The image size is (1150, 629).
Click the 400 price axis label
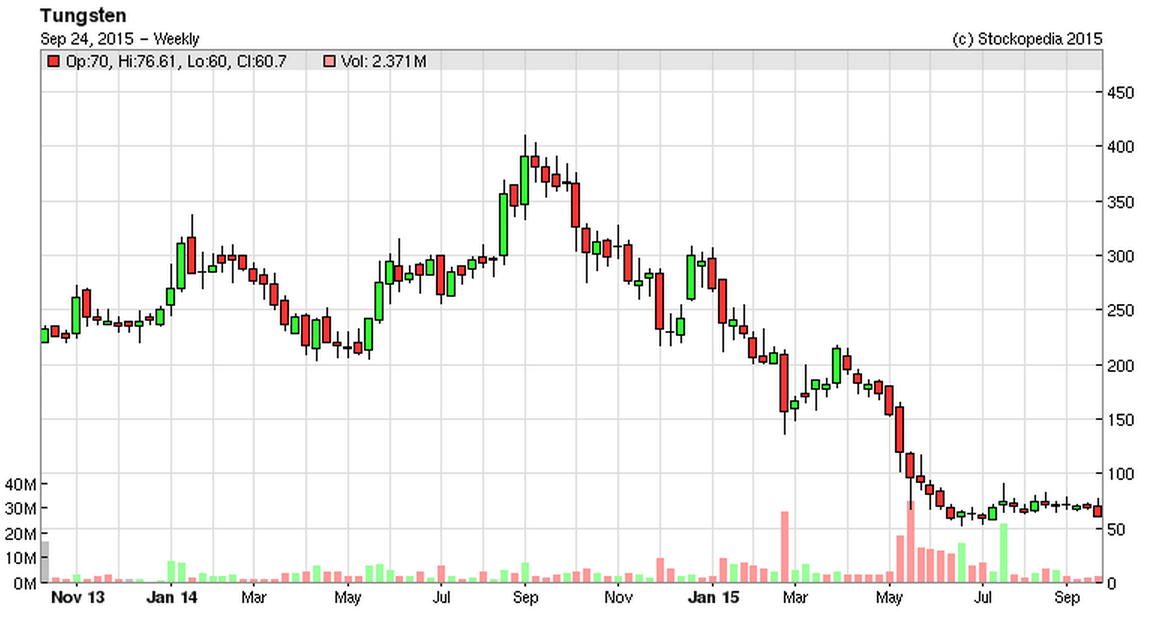[x=1120, y=147]
